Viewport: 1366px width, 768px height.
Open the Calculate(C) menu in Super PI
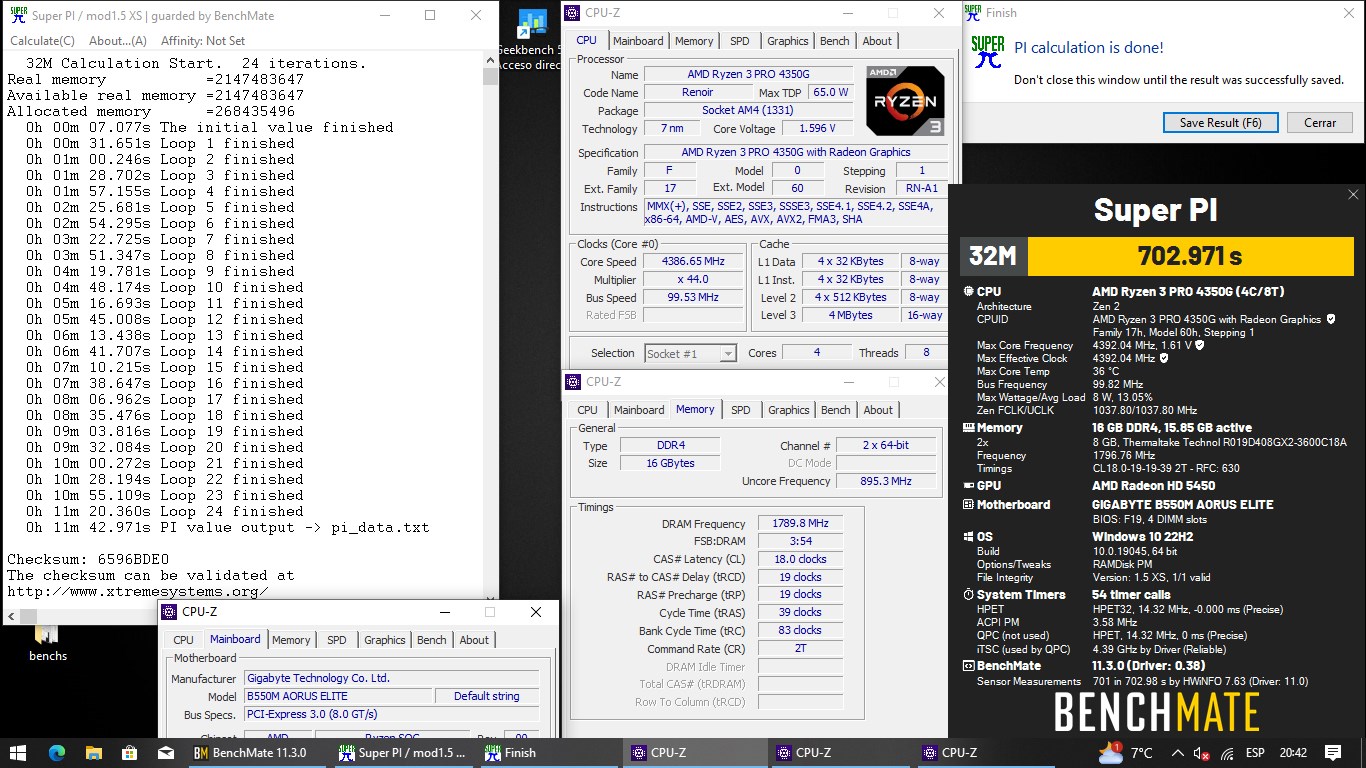[x=42, y=41]
